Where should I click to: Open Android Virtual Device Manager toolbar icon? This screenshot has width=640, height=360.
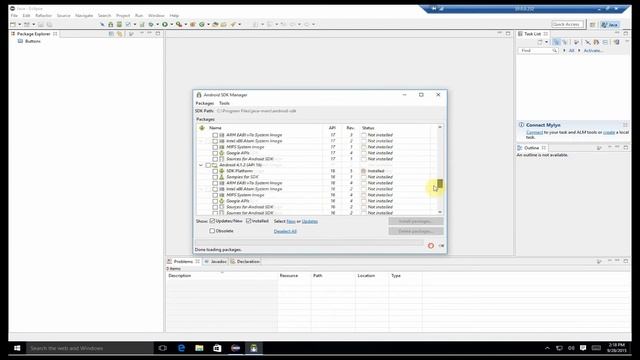pyautogui.click(x=119, y=24)
